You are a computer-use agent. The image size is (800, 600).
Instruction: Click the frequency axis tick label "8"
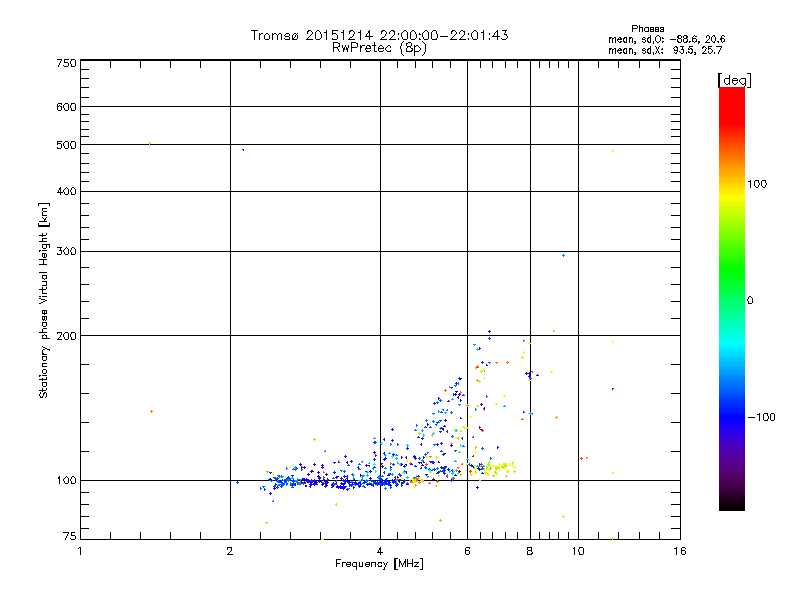point(530,551)
